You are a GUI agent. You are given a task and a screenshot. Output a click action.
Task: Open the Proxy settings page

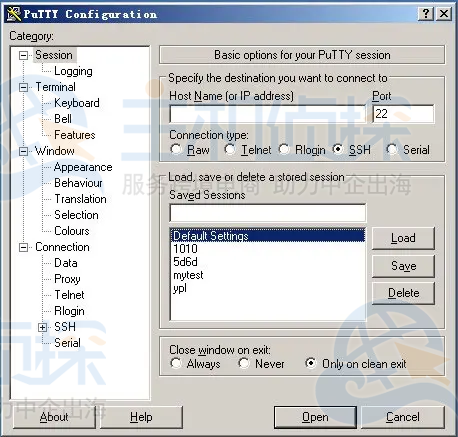pos(67,279)
